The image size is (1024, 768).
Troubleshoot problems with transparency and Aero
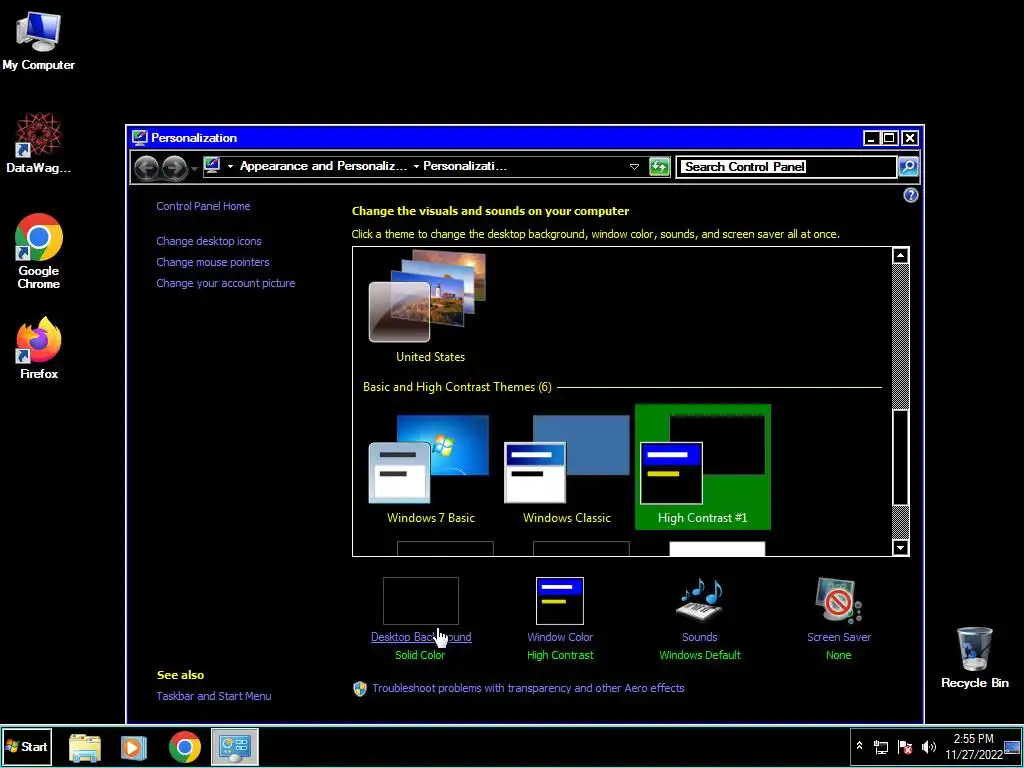coord(528,688)
